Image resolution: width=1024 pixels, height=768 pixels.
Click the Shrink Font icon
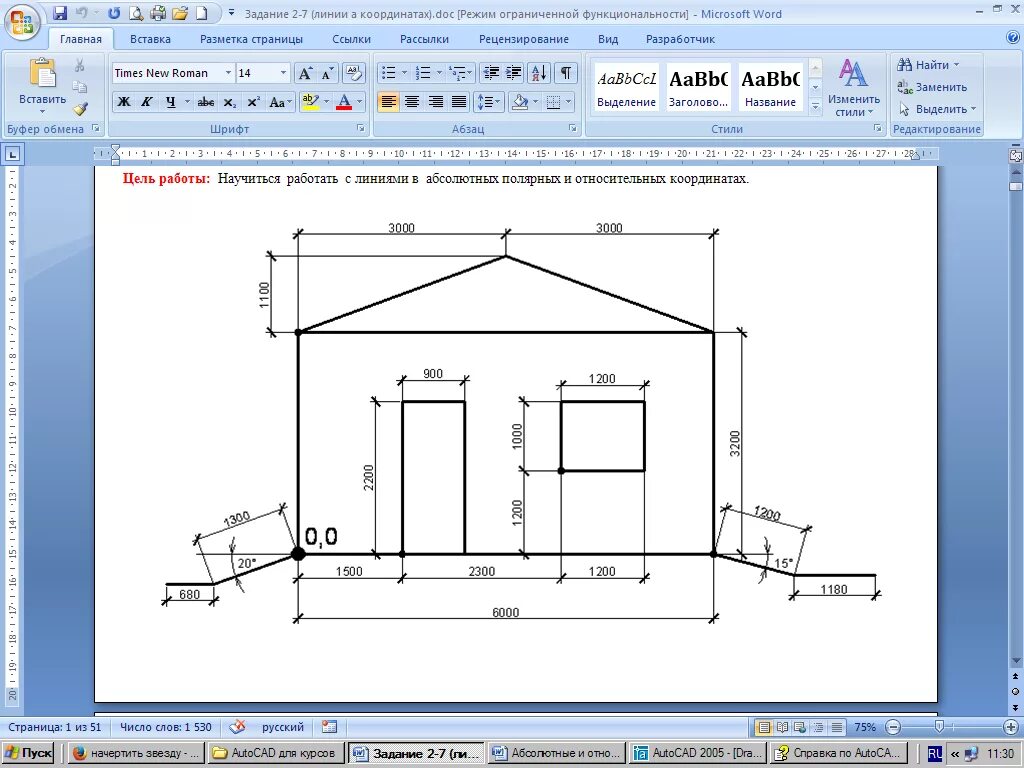pos(327,73)
